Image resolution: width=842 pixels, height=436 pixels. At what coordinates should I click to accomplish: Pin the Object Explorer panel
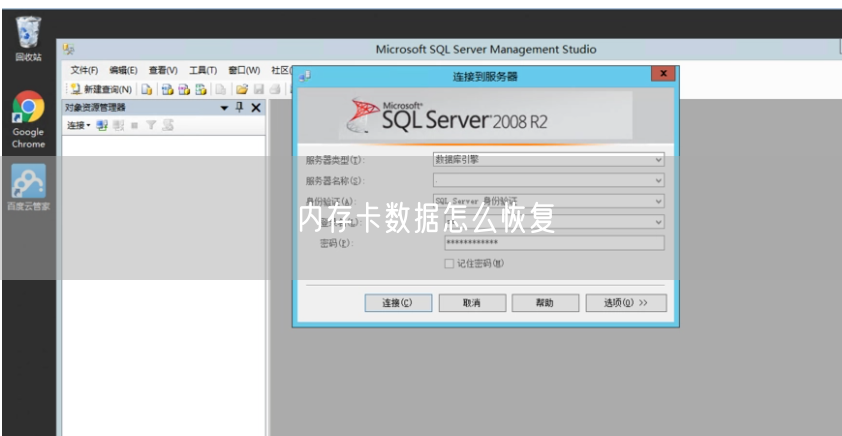coord(240,107)
